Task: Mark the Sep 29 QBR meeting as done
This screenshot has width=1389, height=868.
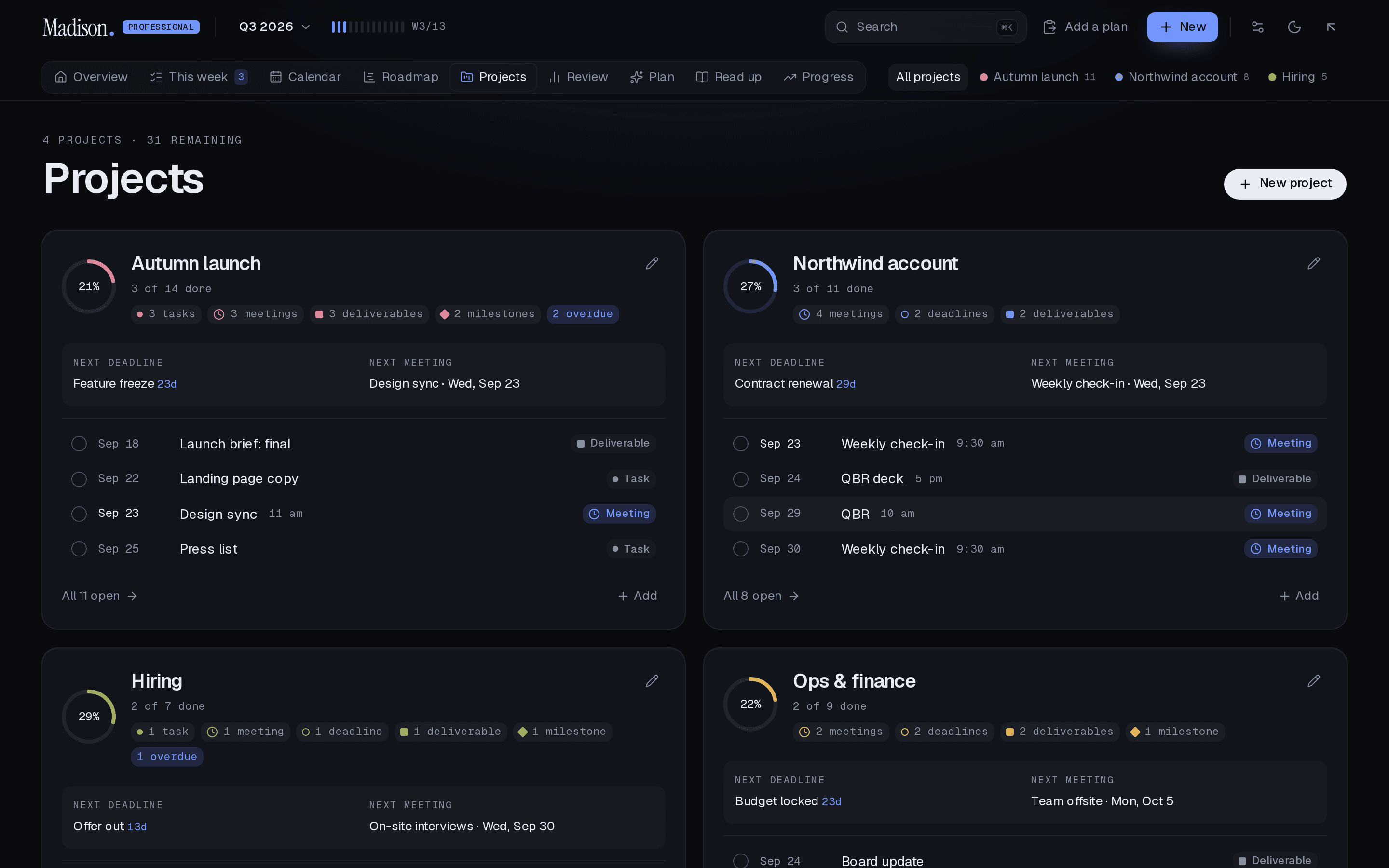Action: tap(741, 514)
